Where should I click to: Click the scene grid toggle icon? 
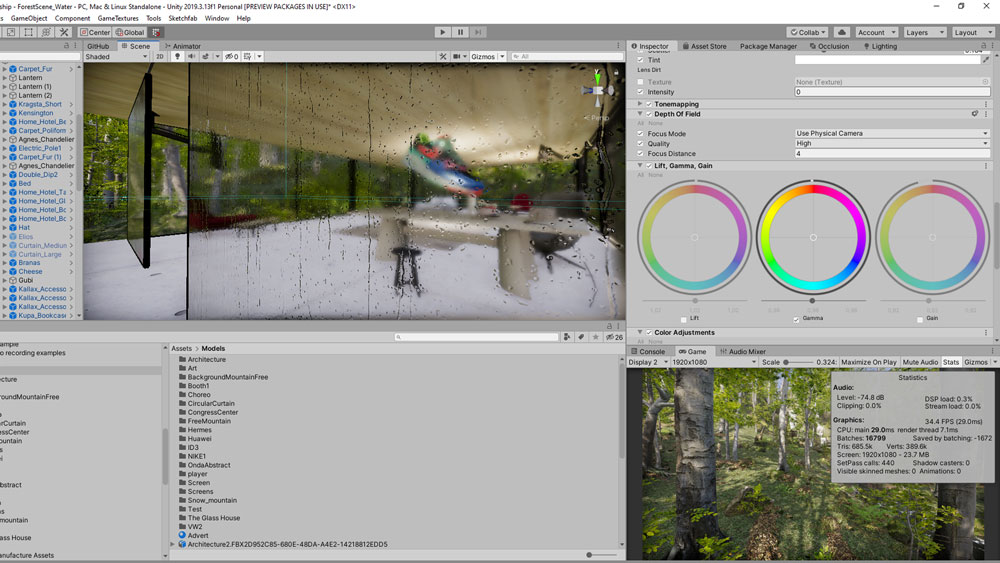click(247, 56)
